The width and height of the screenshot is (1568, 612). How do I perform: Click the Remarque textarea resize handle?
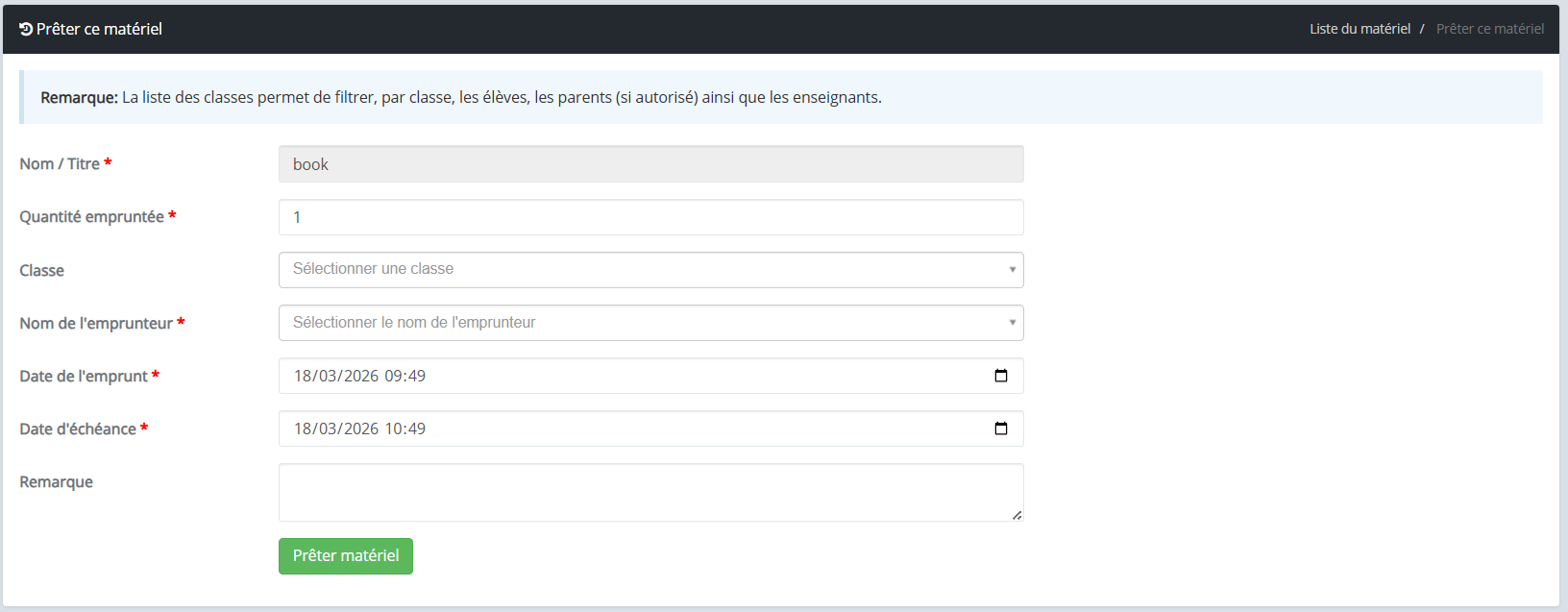tap(1017, 515)
